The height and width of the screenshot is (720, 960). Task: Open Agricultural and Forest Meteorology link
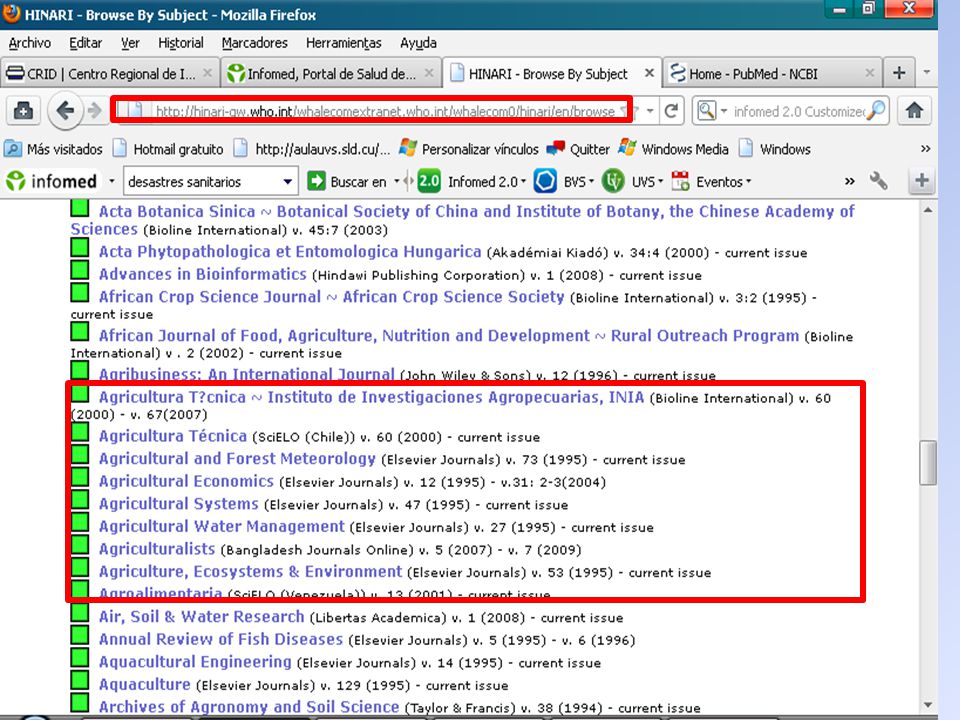tap(238, 459)
